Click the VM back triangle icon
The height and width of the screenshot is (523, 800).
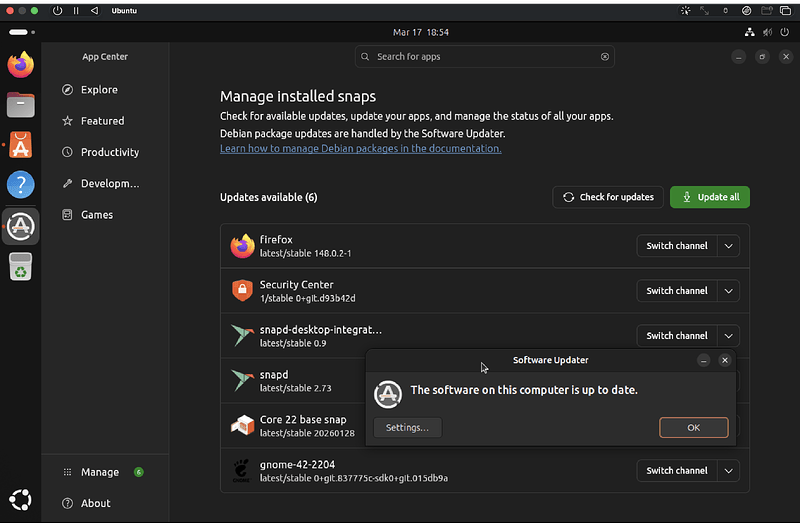pyautogui.click(x=94, y=11)
